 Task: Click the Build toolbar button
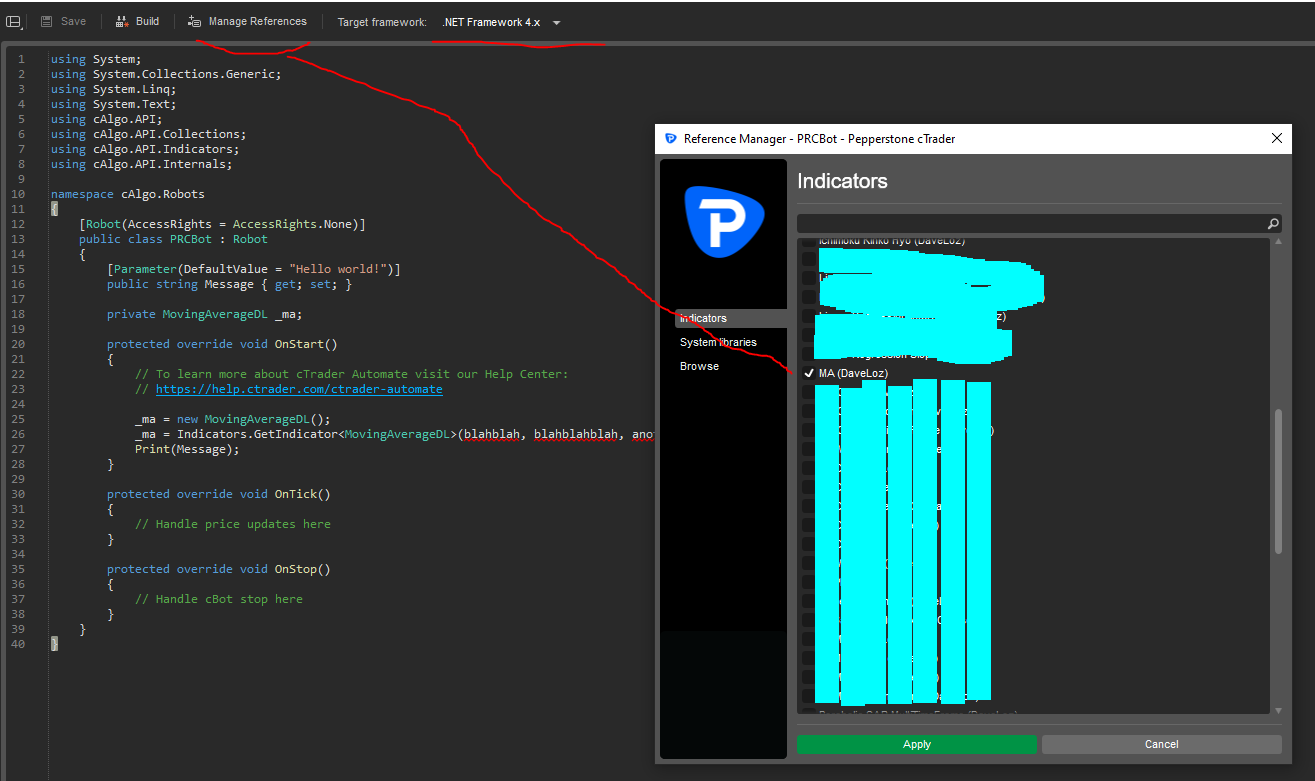point(136,21)
